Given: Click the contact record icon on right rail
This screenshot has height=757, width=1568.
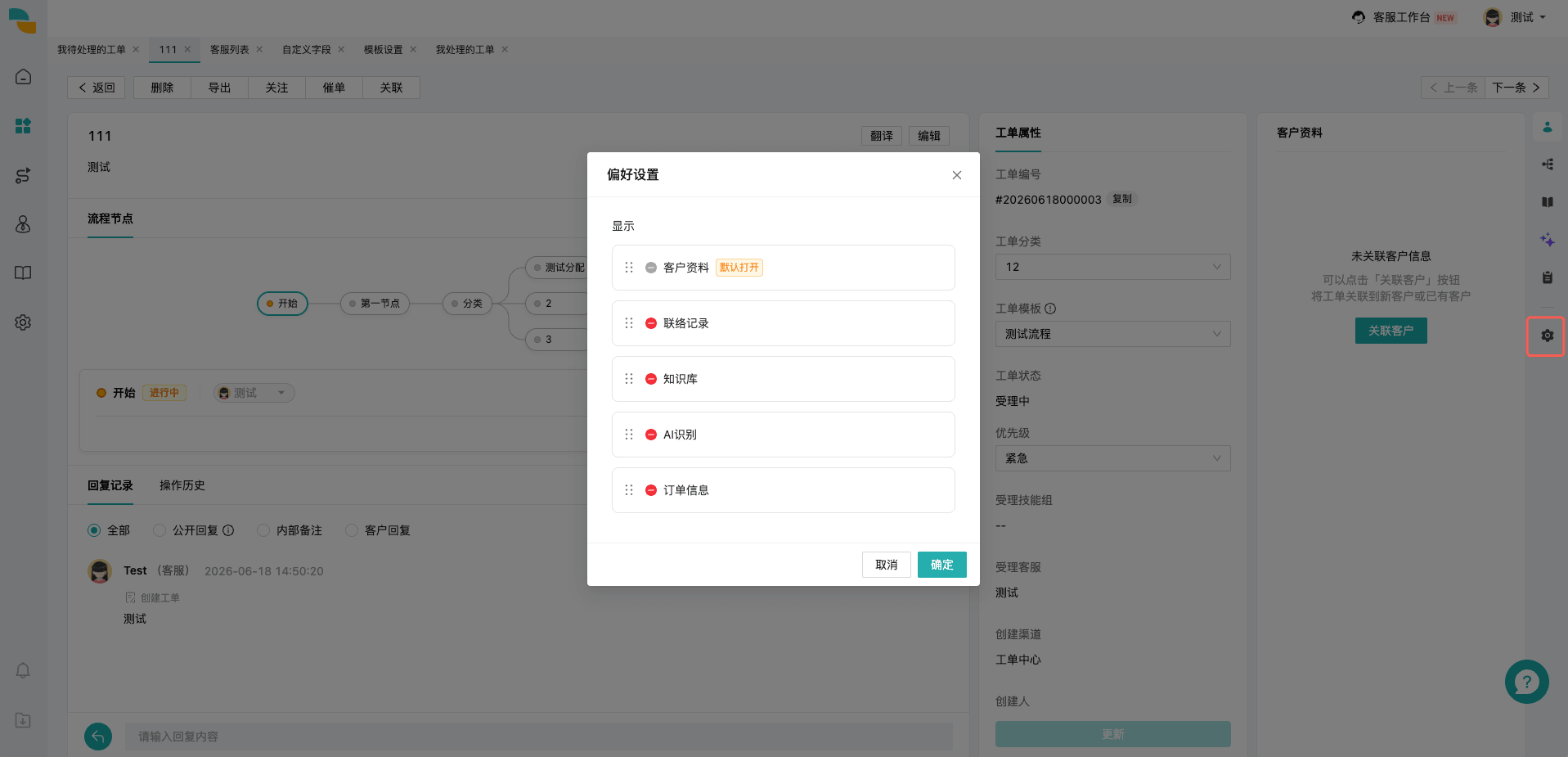Looking at the screenshot, I should click(1547, 164).
